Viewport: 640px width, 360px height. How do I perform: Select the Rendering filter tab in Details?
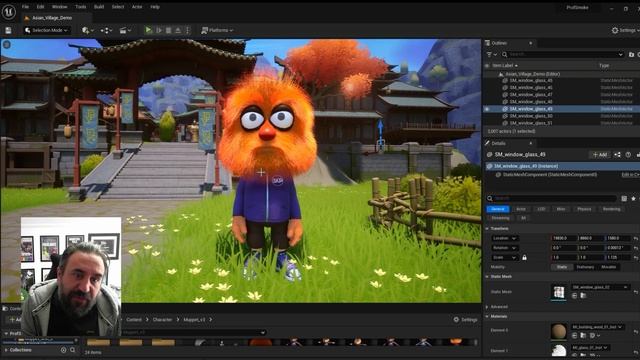point(611,209)
